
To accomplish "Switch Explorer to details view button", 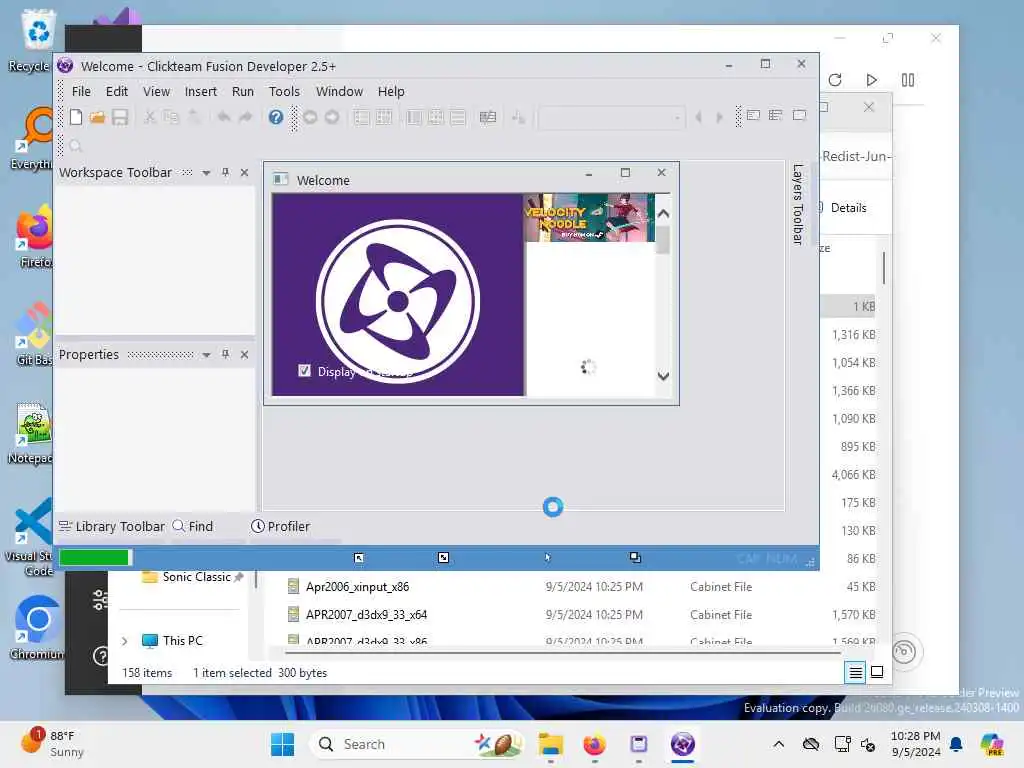I will pyautogui.click(x=856, y=672).
